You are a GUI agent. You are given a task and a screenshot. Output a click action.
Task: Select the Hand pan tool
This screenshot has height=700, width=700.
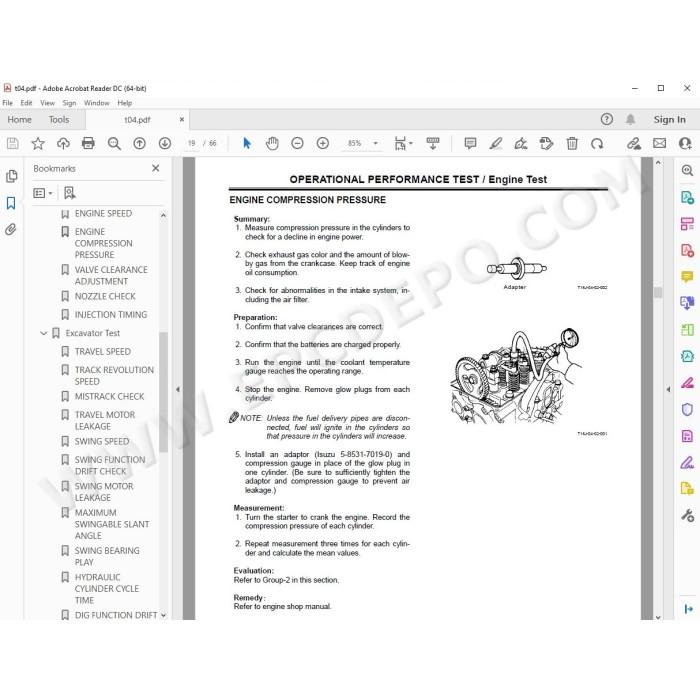pyautogui.click(x=272, y=143)
